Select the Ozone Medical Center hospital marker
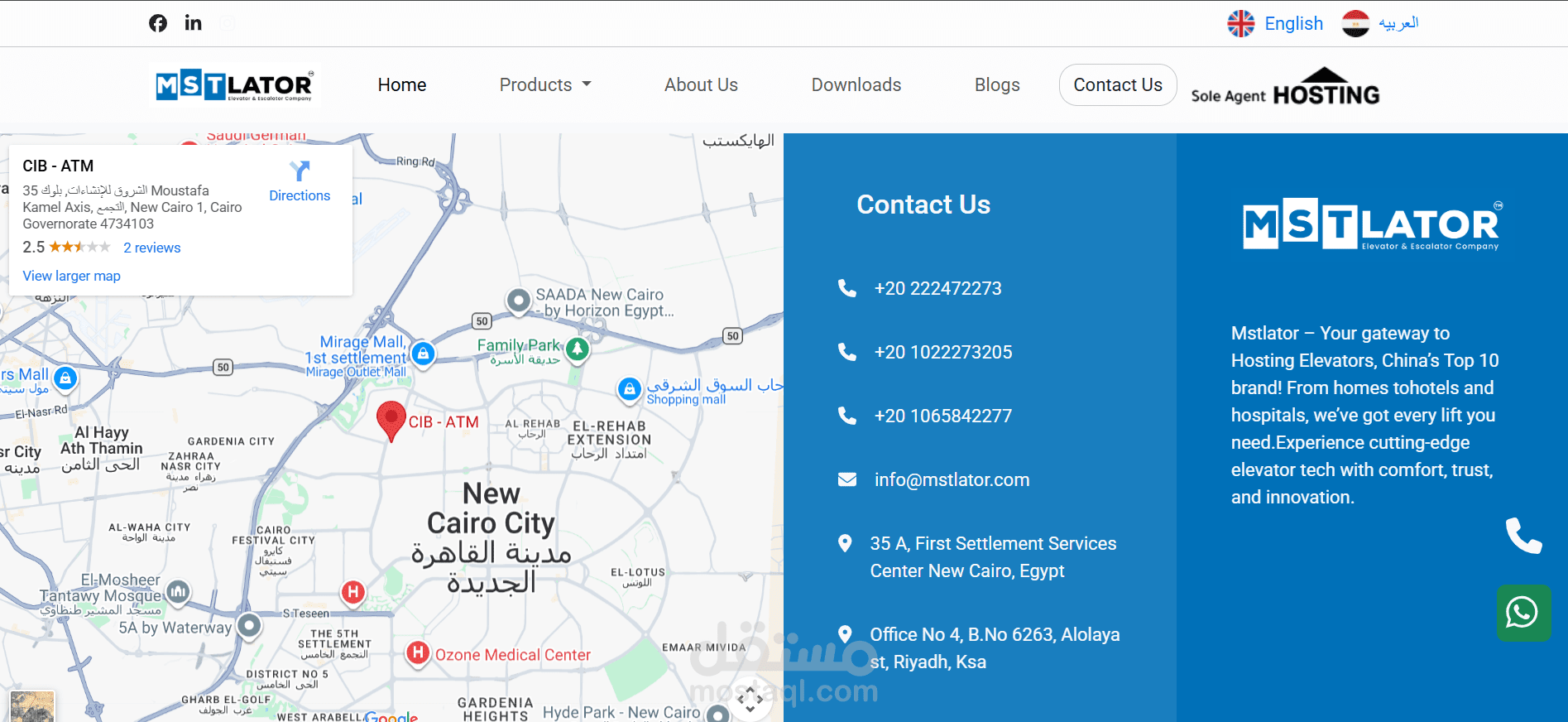The width and height of the screenshot is (1568, 722). 418,653
